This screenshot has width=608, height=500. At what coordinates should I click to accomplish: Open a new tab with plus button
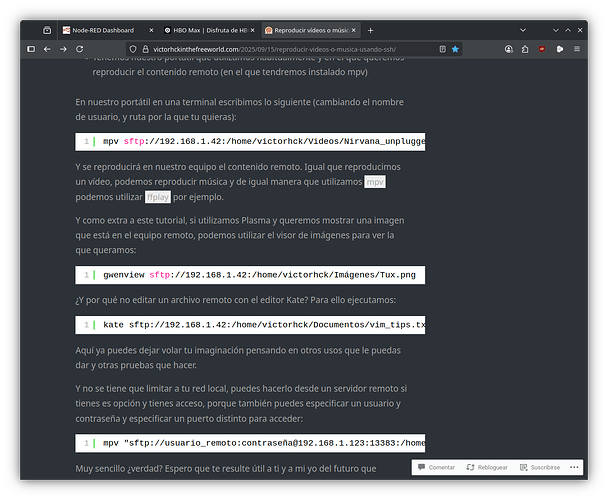point(370,30)
